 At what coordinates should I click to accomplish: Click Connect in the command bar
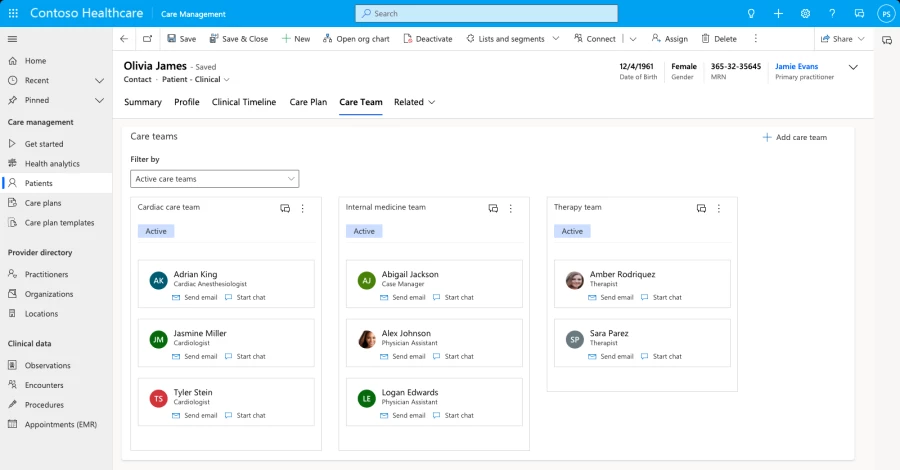click(x=595, y=38)
